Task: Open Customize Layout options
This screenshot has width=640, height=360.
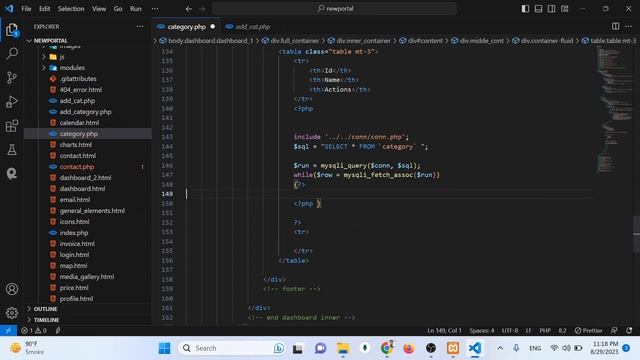Action: tap(564, 9)
